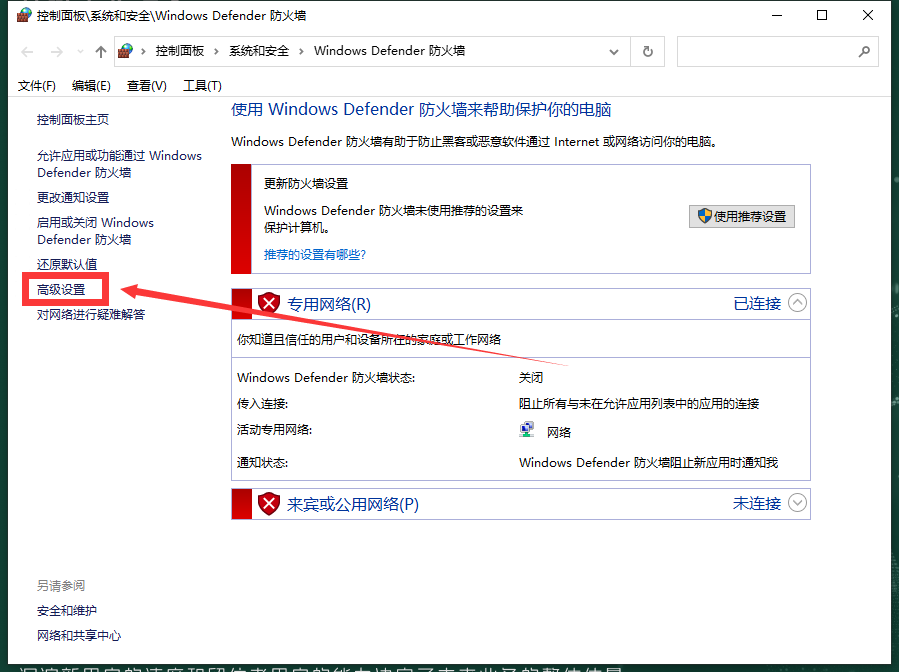This screenshot has width=899, height=672.
Task: Click 使用推荐设置 button
Action: pos(741,216)
